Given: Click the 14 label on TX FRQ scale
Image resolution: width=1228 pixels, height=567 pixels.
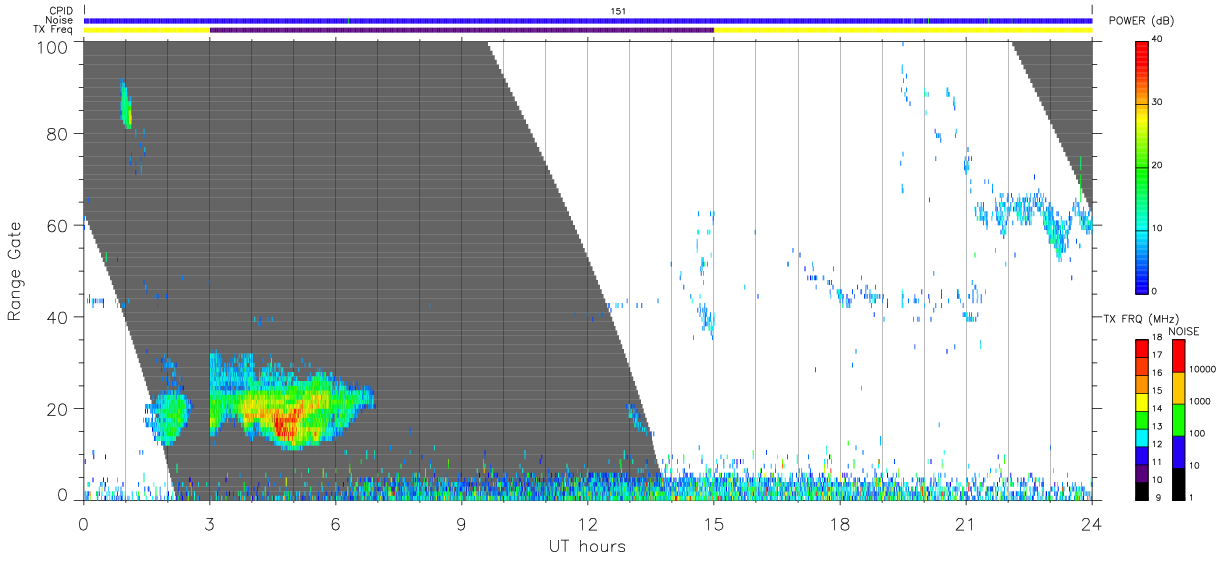Looking at the screenshot, I should [x=1157, y=409].
